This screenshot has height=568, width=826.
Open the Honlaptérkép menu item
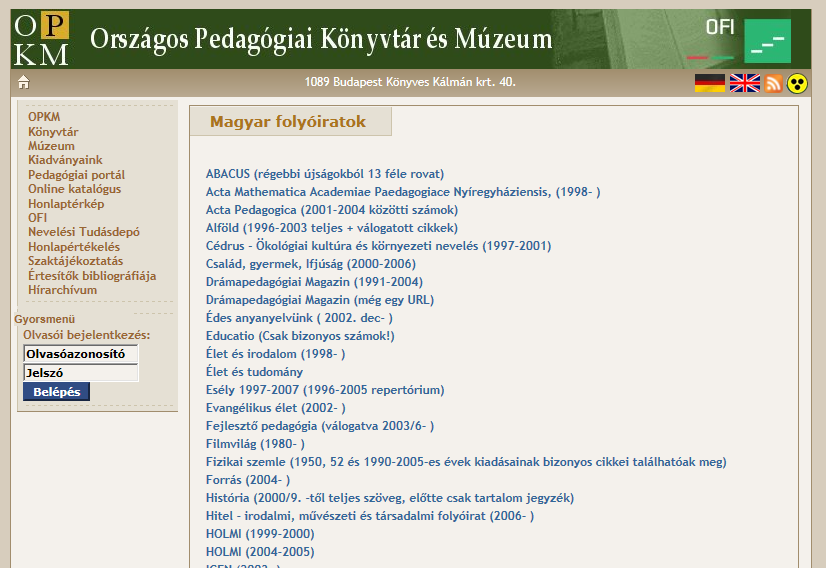[66, 203]
